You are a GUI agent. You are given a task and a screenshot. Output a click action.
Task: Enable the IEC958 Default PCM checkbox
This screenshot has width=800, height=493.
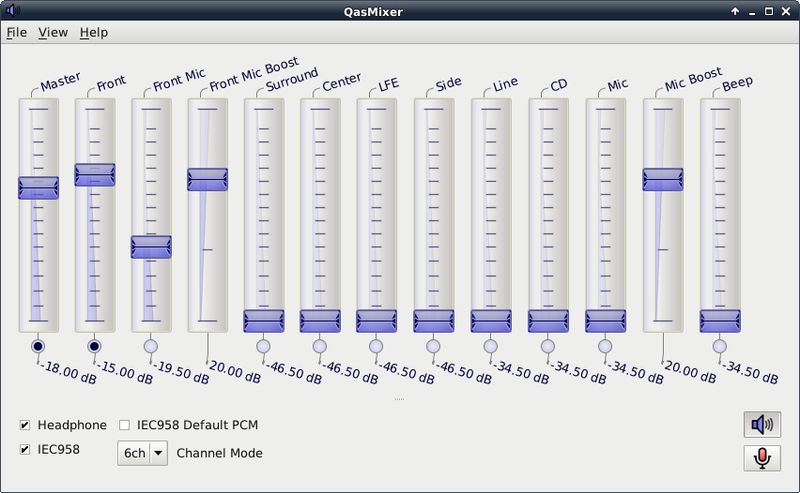point(124,425)
